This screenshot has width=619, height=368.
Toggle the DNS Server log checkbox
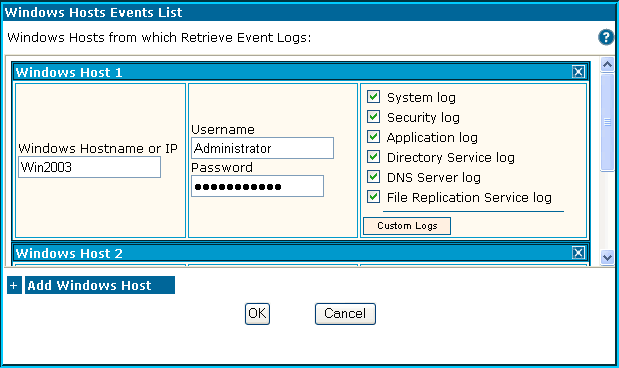[373, 176]
